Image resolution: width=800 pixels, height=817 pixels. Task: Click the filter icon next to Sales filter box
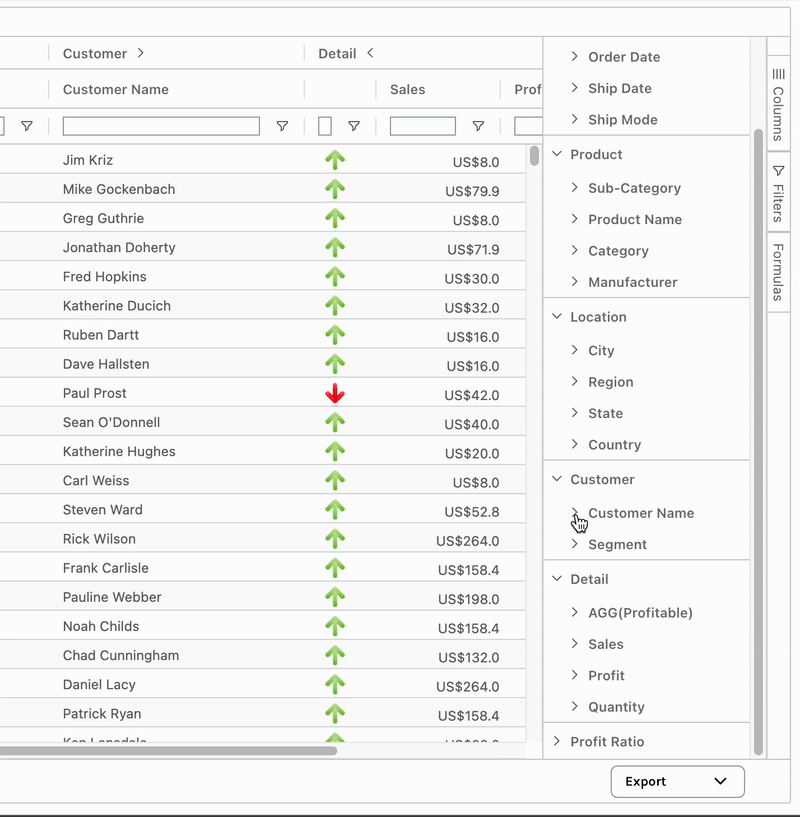click(478, 126)
